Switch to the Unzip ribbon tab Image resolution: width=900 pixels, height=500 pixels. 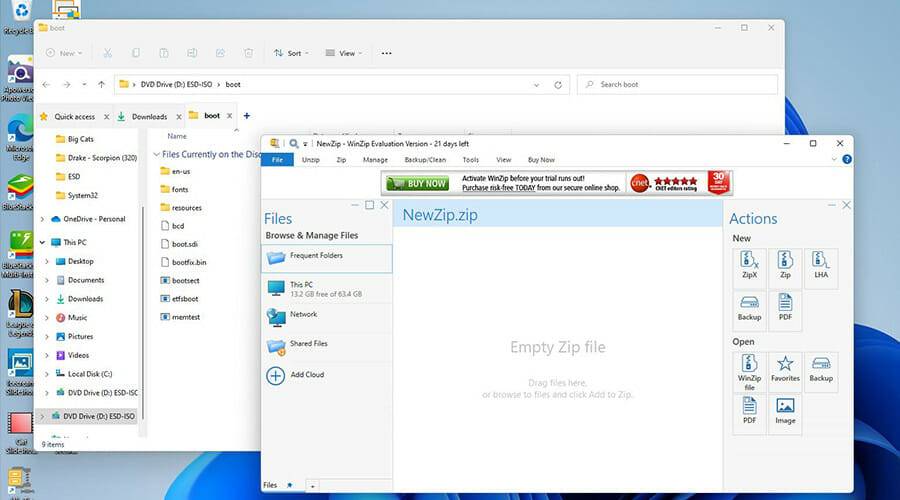[311, 160]
